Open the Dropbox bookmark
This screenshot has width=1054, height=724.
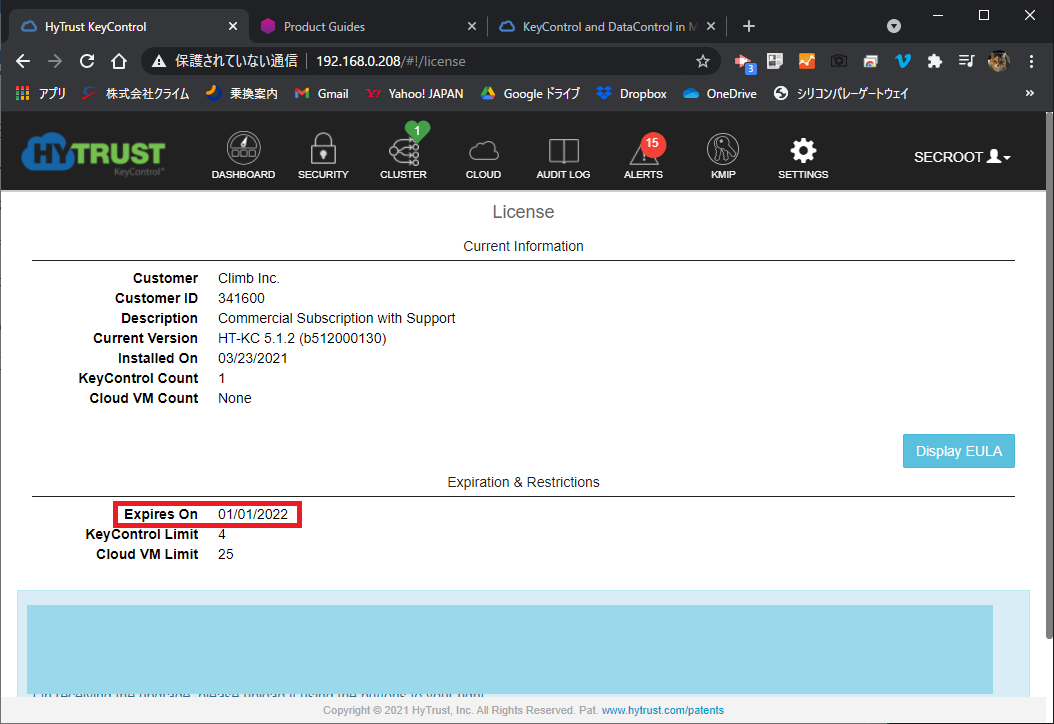click(632, 93)
